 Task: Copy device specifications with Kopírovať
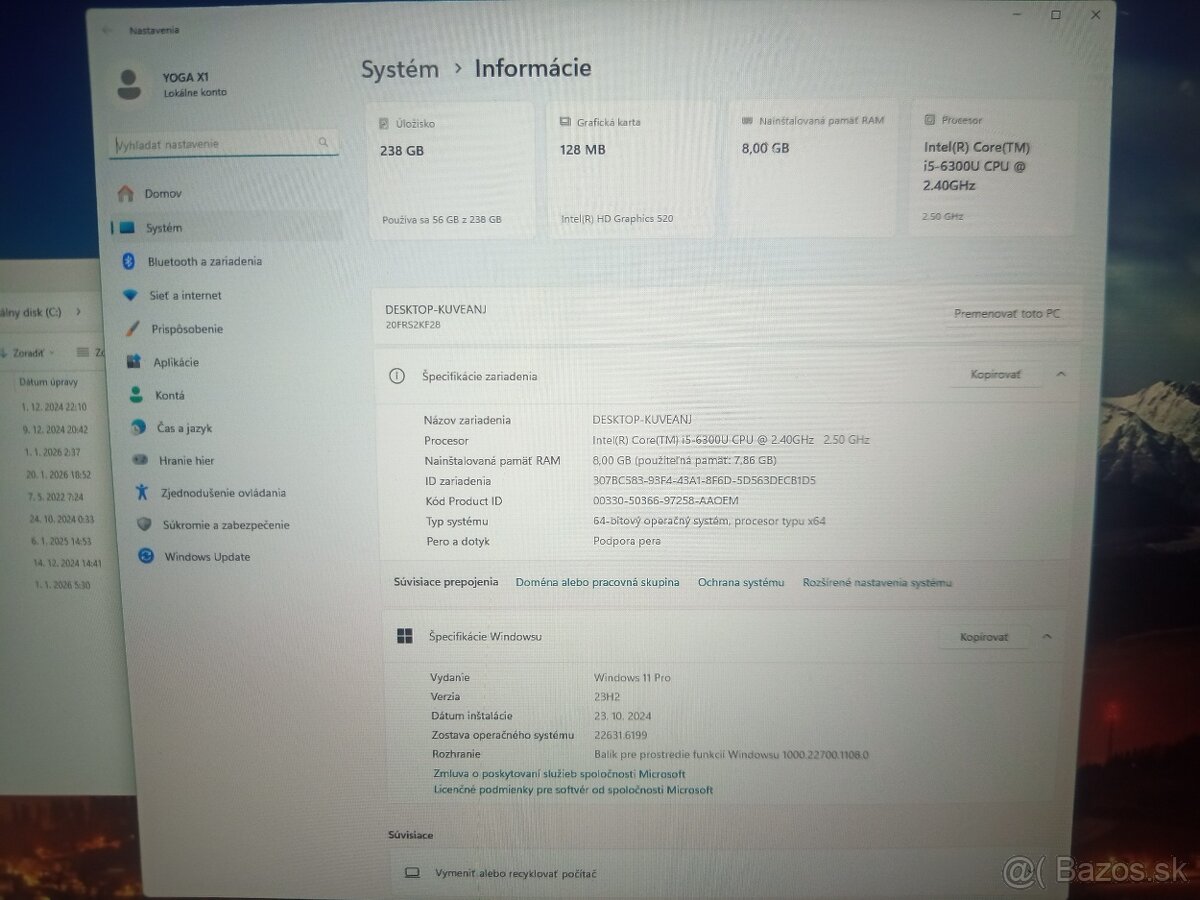click(995, 374)
